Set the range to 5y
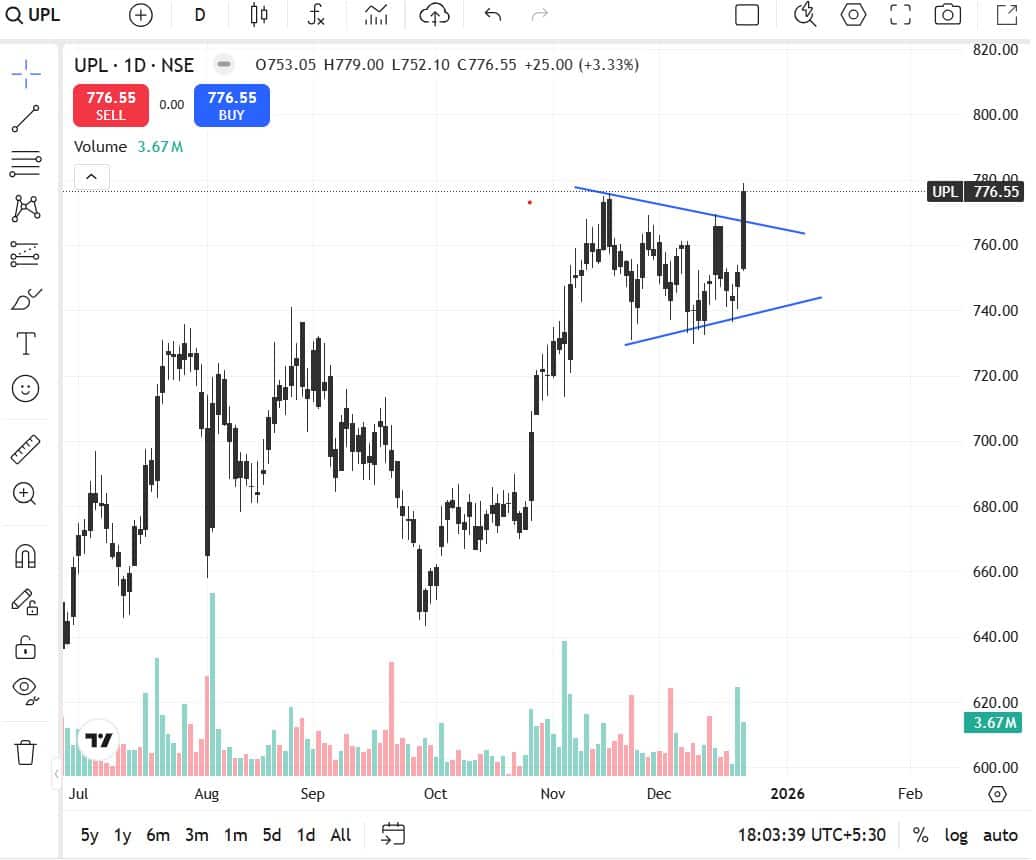Viewport: 1036px width, 860px height. pyautogui.click(x=90, y=836)
